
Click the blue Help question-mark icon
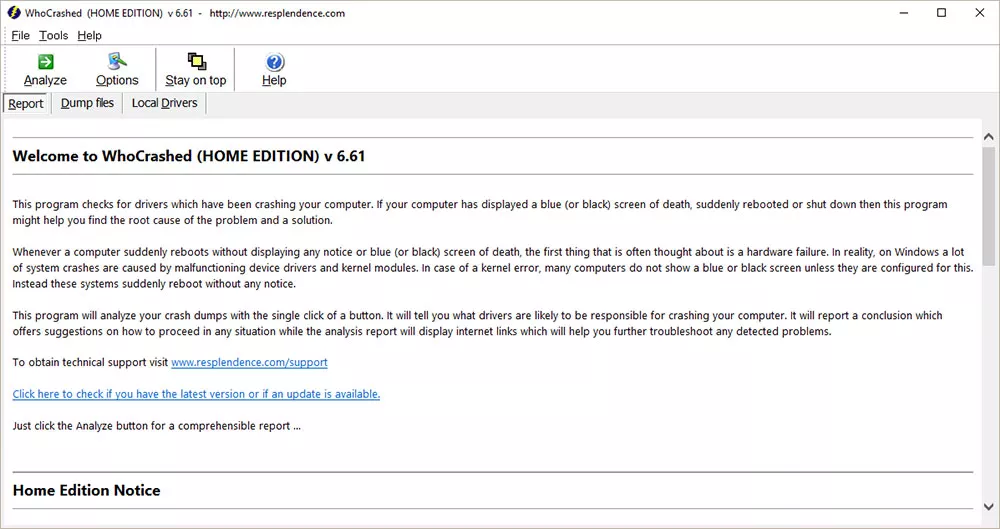[274, 62]
